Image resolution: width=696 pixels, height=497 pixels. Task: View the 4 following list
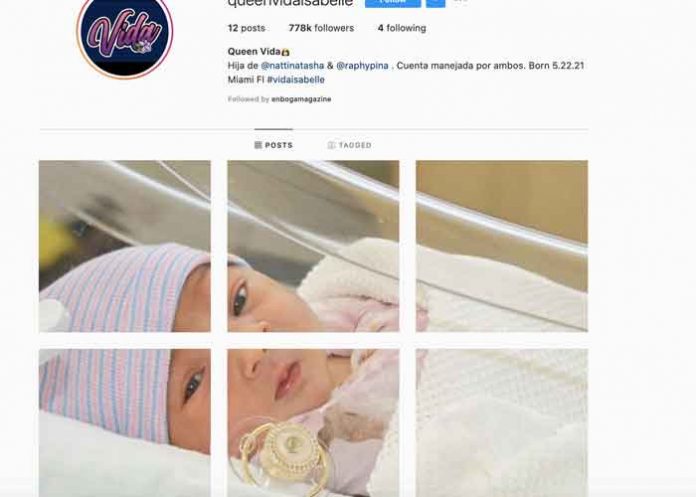(402, 28)
